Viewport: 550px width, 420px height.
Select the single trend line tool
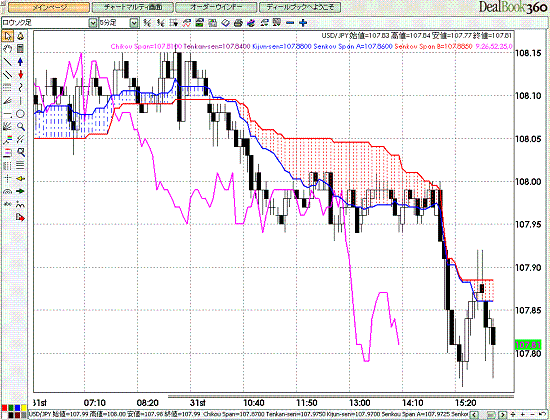tap(8, 62)
